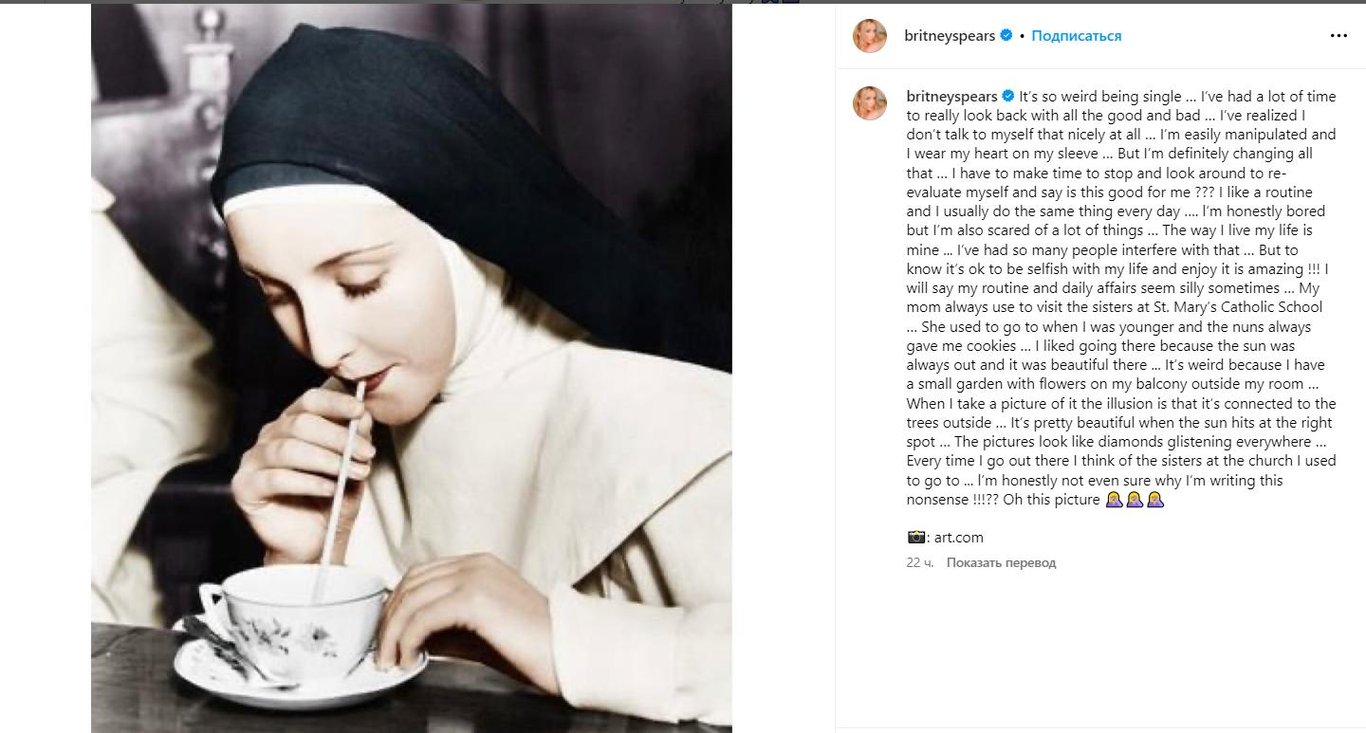Show translation with Показать перевод
Screen dimensions: 1366x733
[x=1001, y=563]
